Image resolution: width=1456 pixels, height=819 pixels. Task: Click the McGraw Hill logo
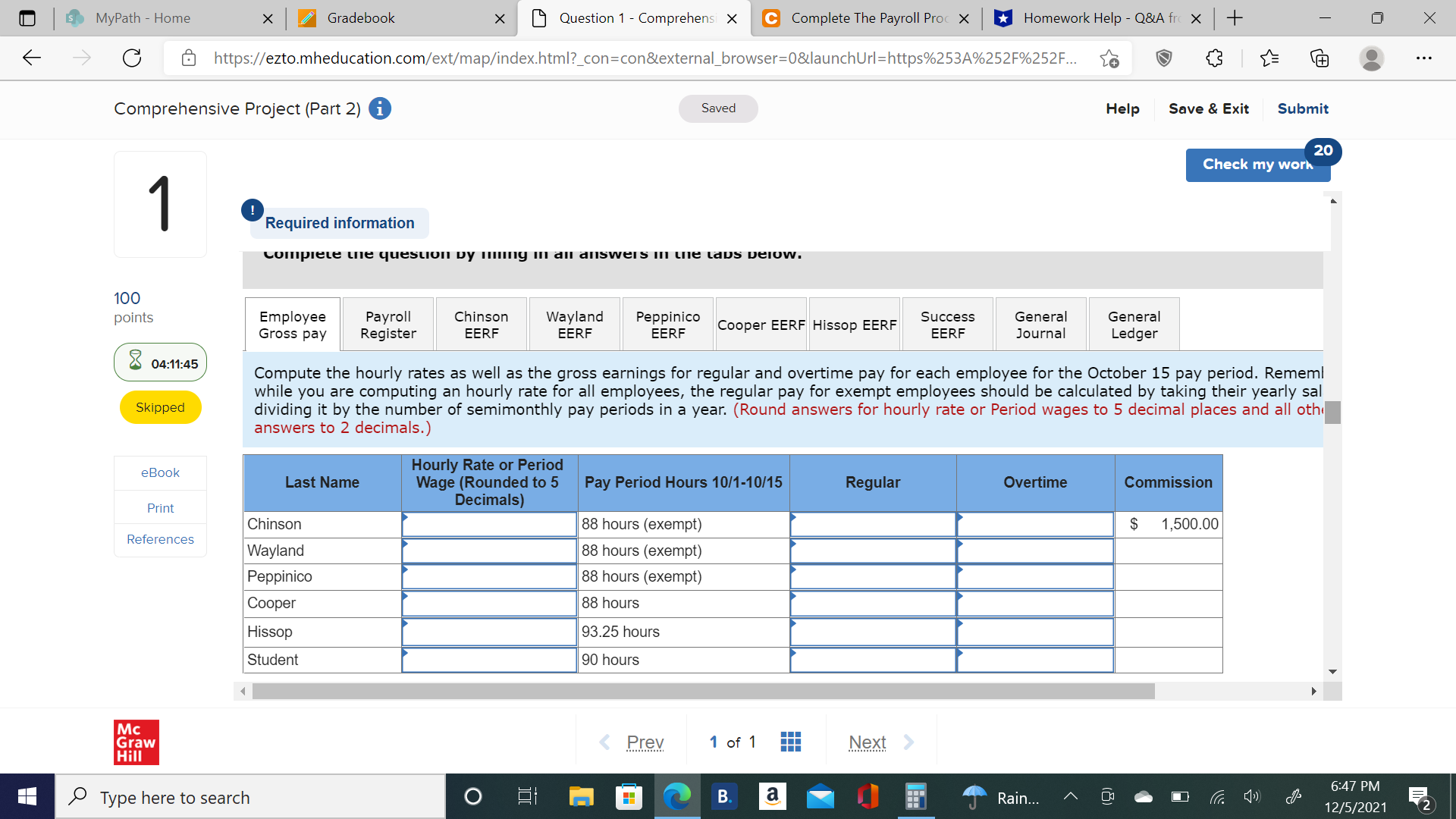click(x=136, y=742)
